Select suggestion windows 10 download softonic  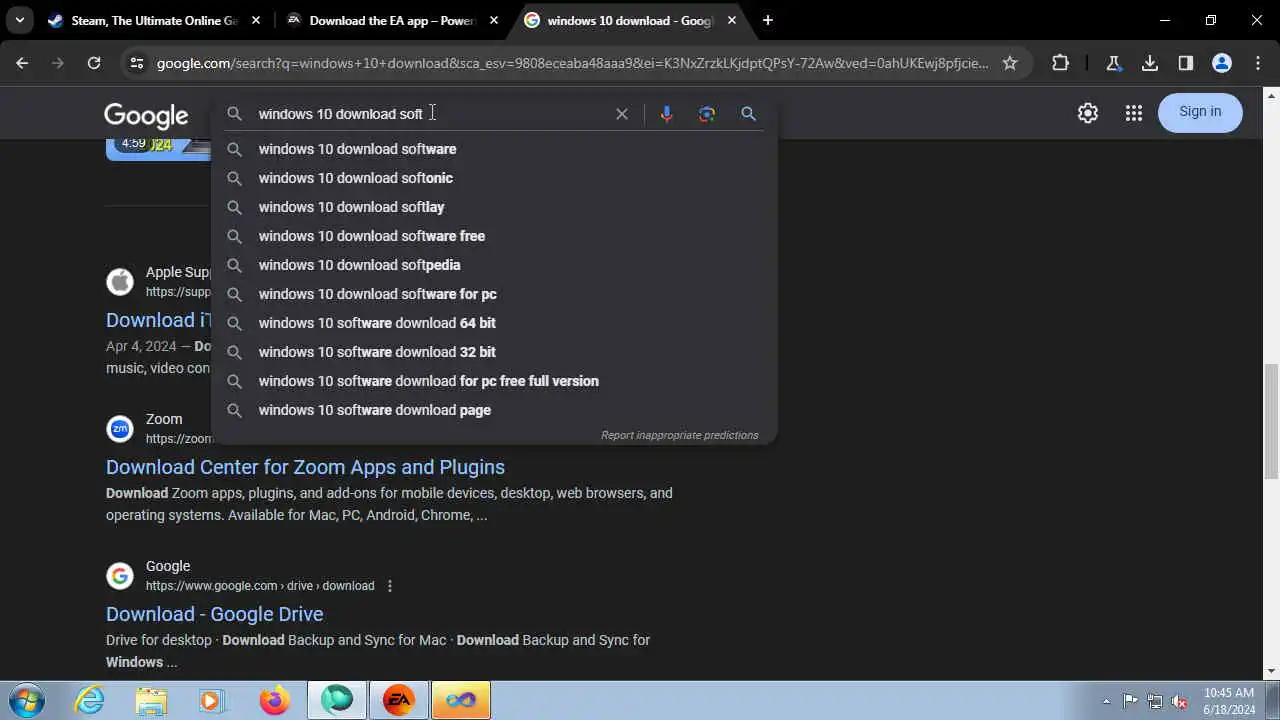(x=494, y=178)
